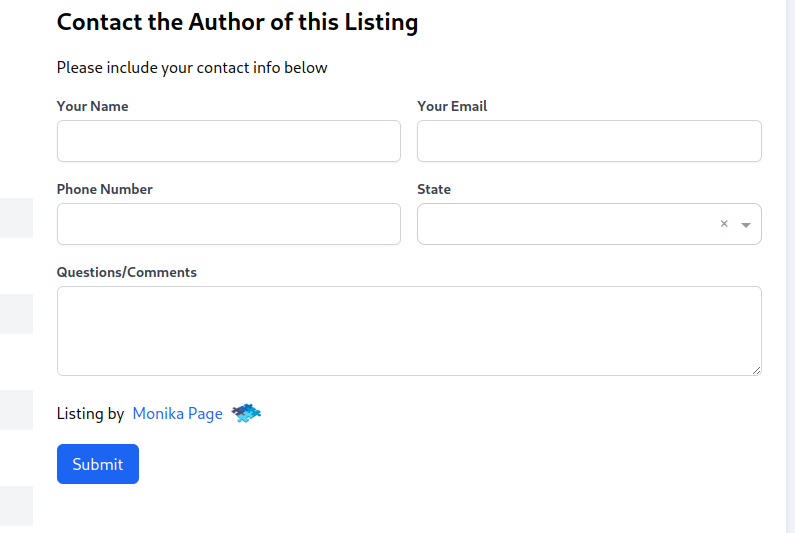The height and width of the screenshot is (533, 795).
Task: Click the blue puzzle-piece icon beside Monika Page
Action: click(x=246, y=412)
